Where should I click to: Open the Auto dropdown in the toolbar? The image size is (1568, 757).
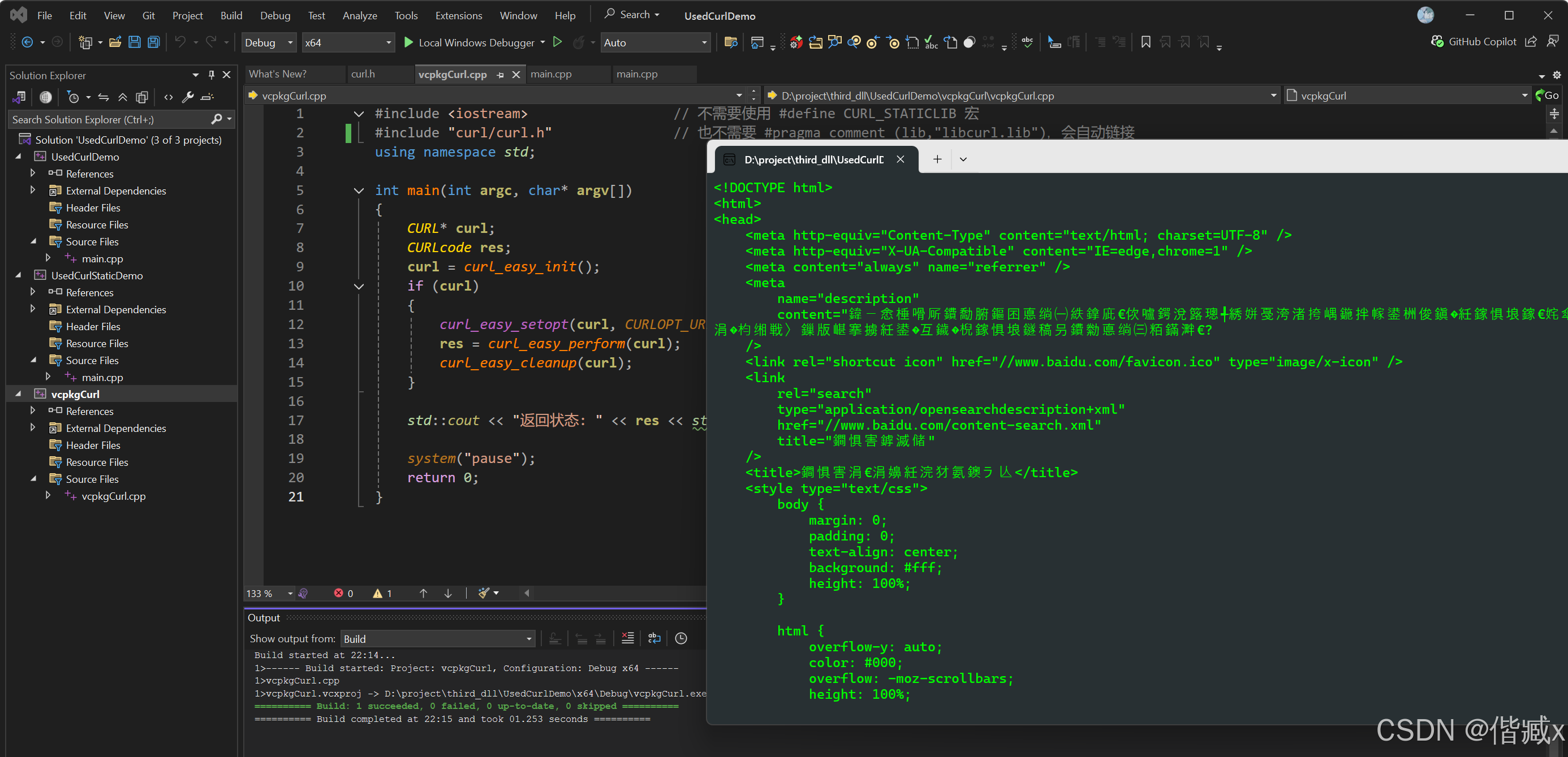[656, 42]
